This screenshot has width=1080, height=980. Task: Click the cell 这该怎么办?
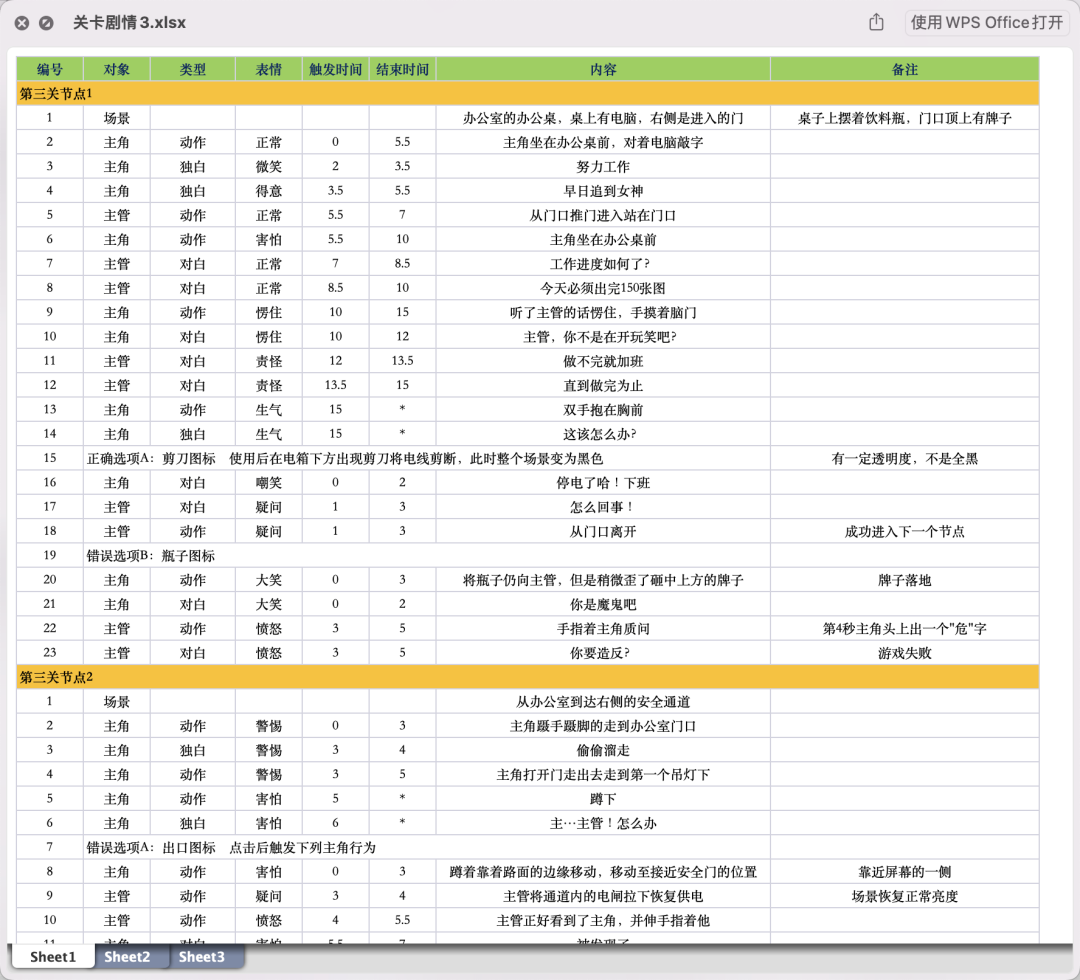[x=603, y=434]
